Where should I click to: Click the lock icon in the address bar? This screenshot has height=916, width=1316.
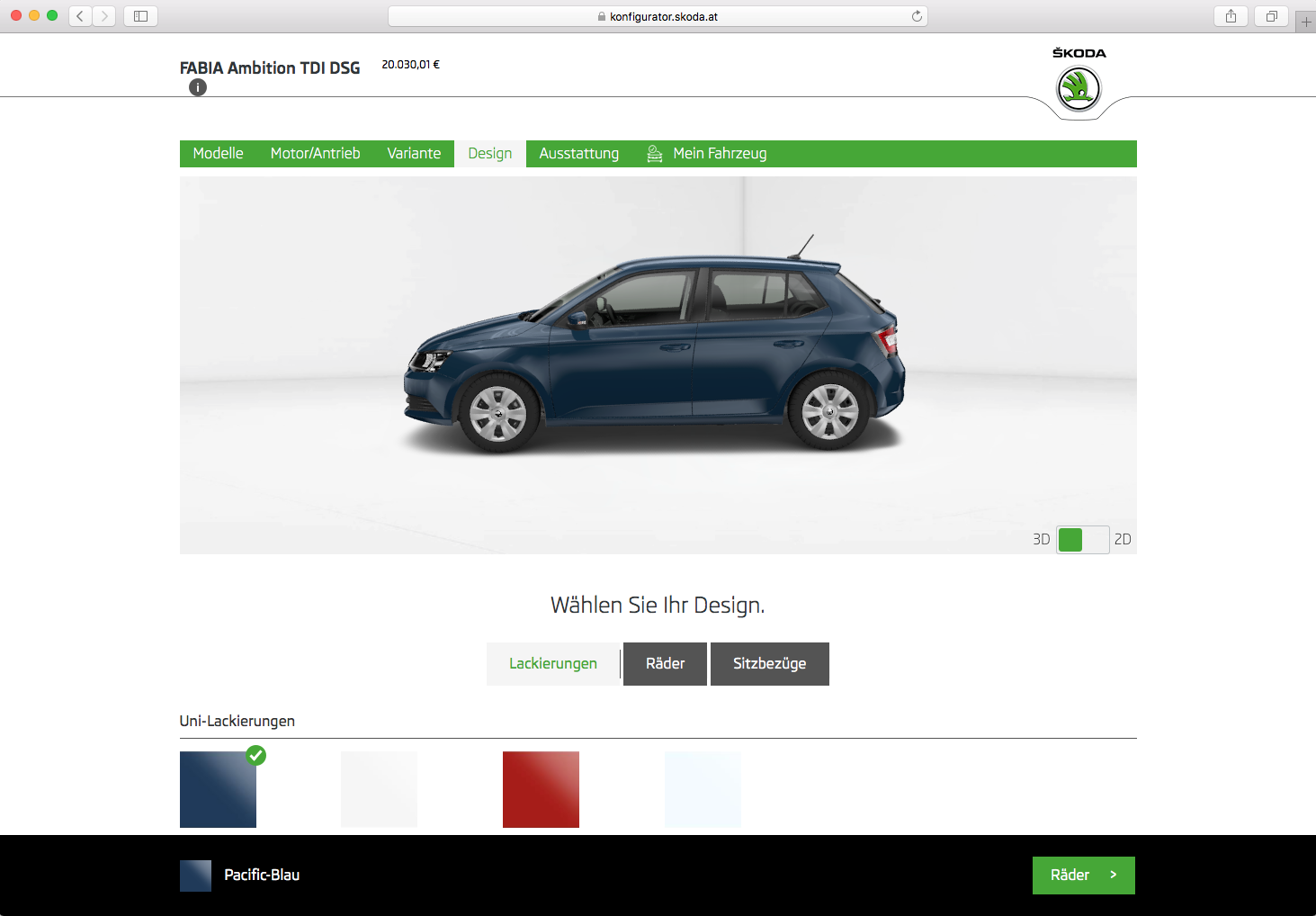tap(602, 16)
